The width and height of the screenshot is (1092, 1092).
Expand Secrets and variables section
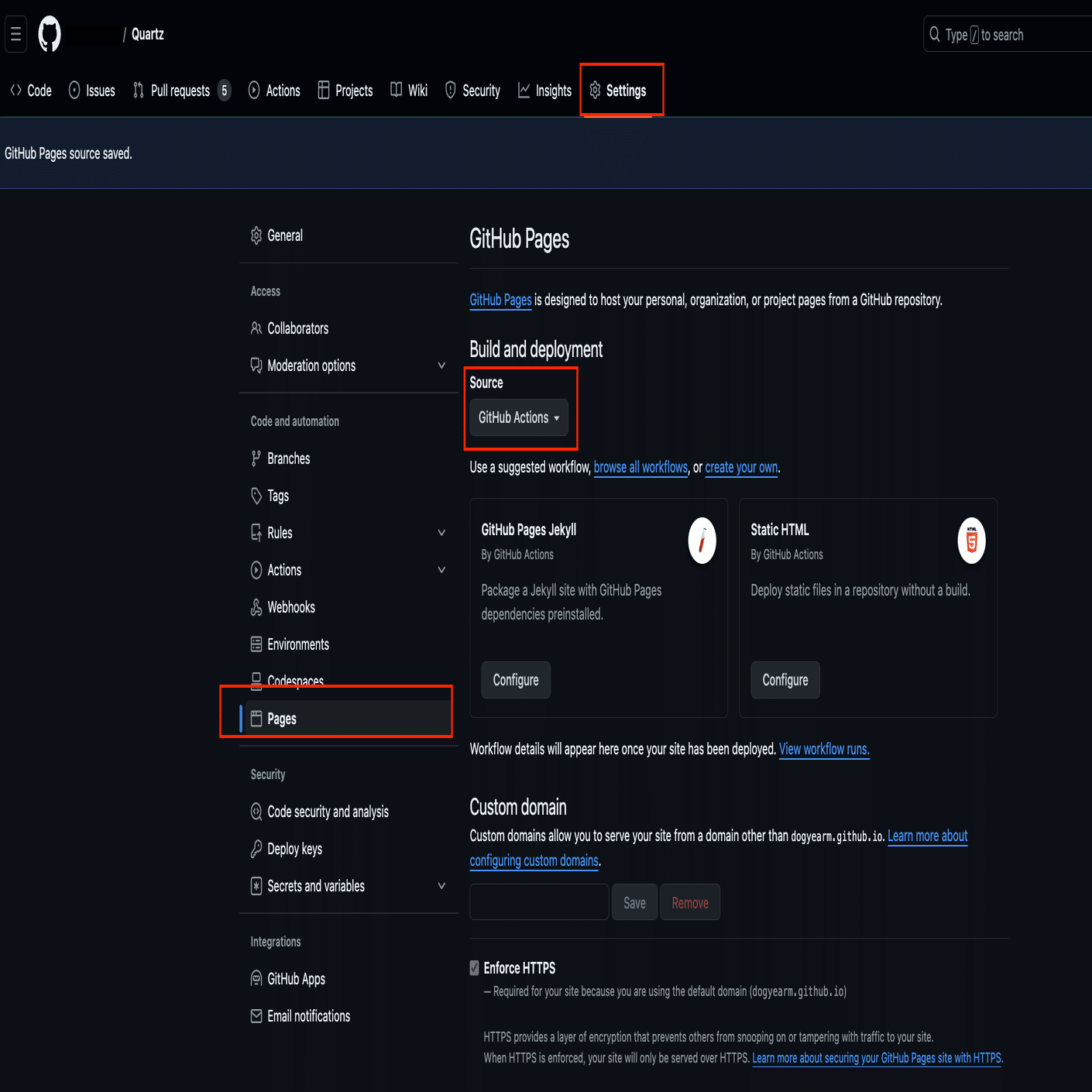click(441, 886)
